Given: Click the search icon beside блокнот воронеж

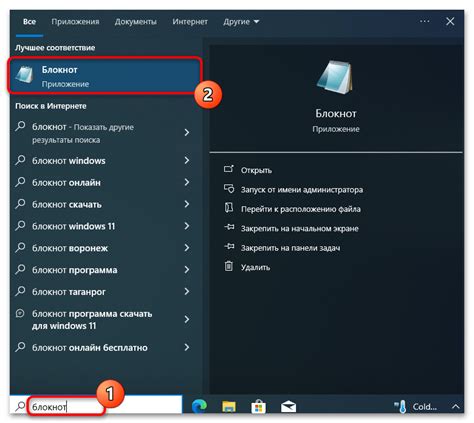Looking at the screenshot, I should (x=20, y=248).
